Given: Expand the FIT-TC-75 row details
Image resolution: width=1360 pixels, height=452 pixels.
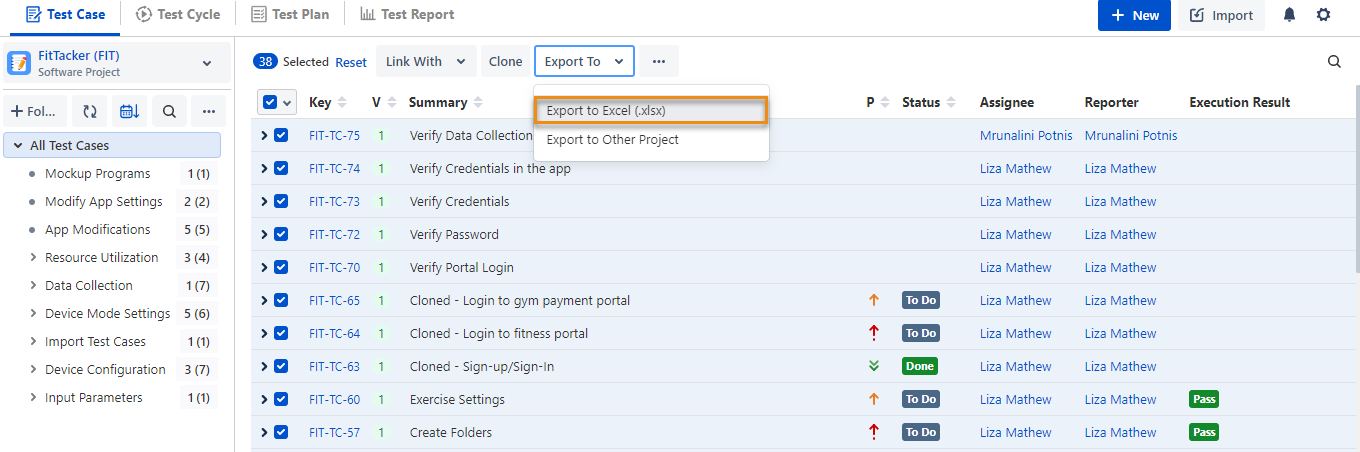Looking at the screenshot, I should (265, 135).
